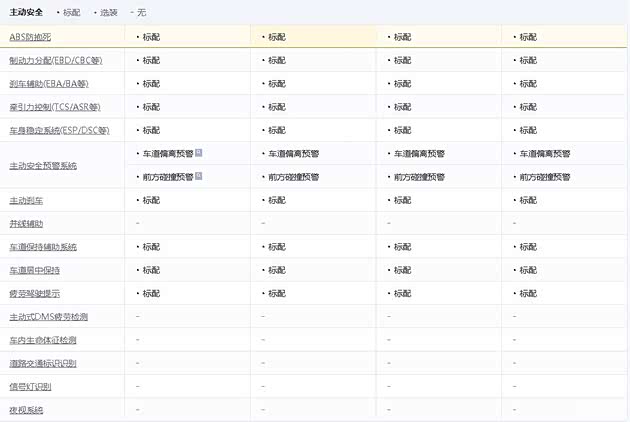The image size is (630, 422).
Task: Open the 主动刹车 feature link
Action: pos(28,200)
